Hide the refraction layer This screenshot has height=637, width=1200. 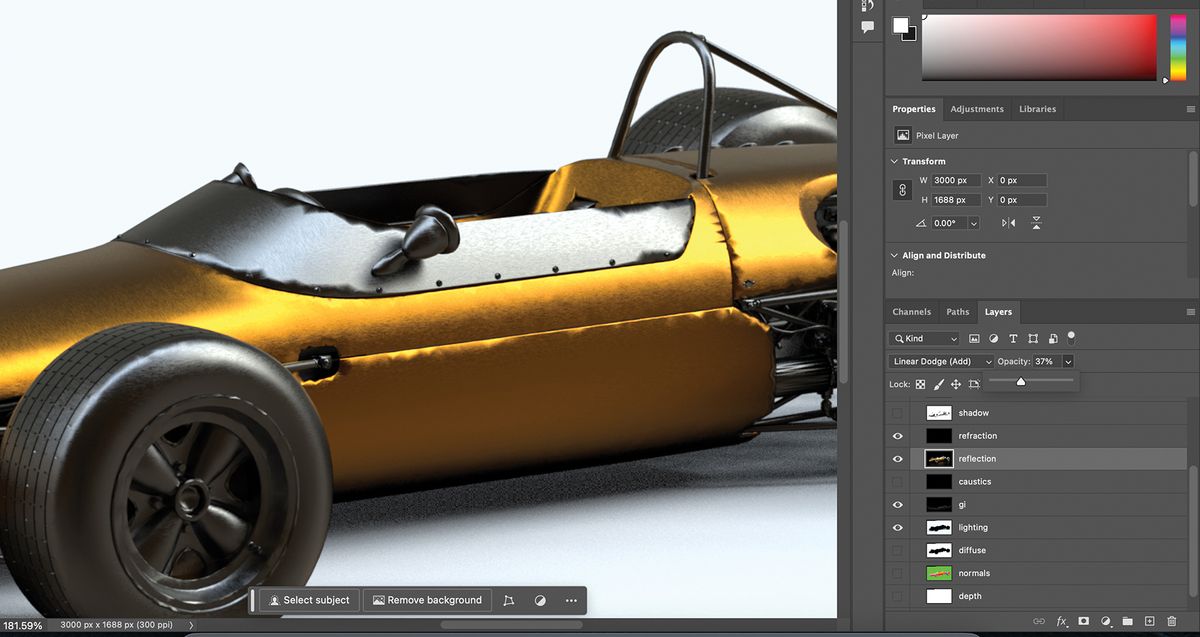897,435
